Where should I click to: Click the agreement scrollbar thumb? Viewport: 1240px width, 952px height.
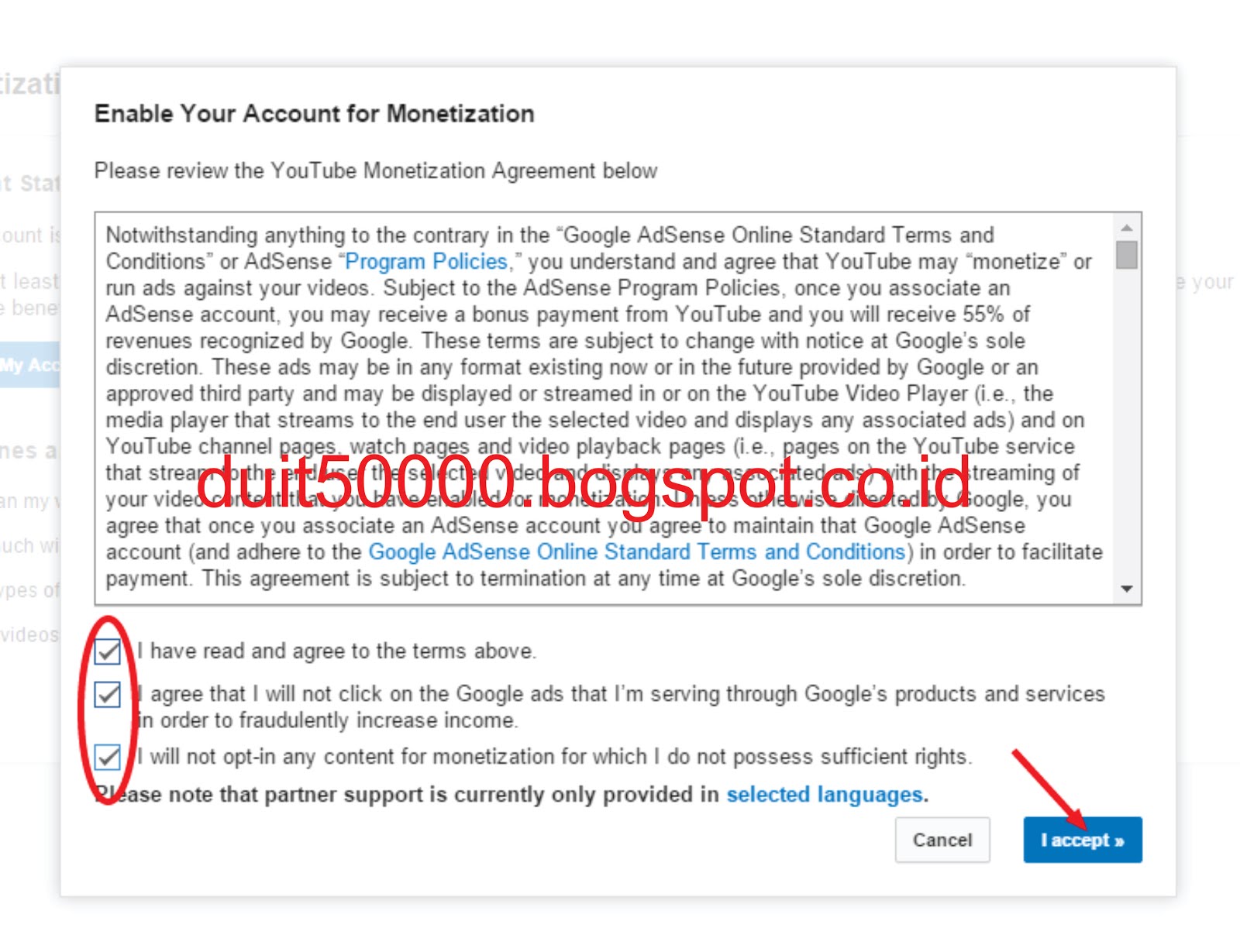[x=1127, y=255]
